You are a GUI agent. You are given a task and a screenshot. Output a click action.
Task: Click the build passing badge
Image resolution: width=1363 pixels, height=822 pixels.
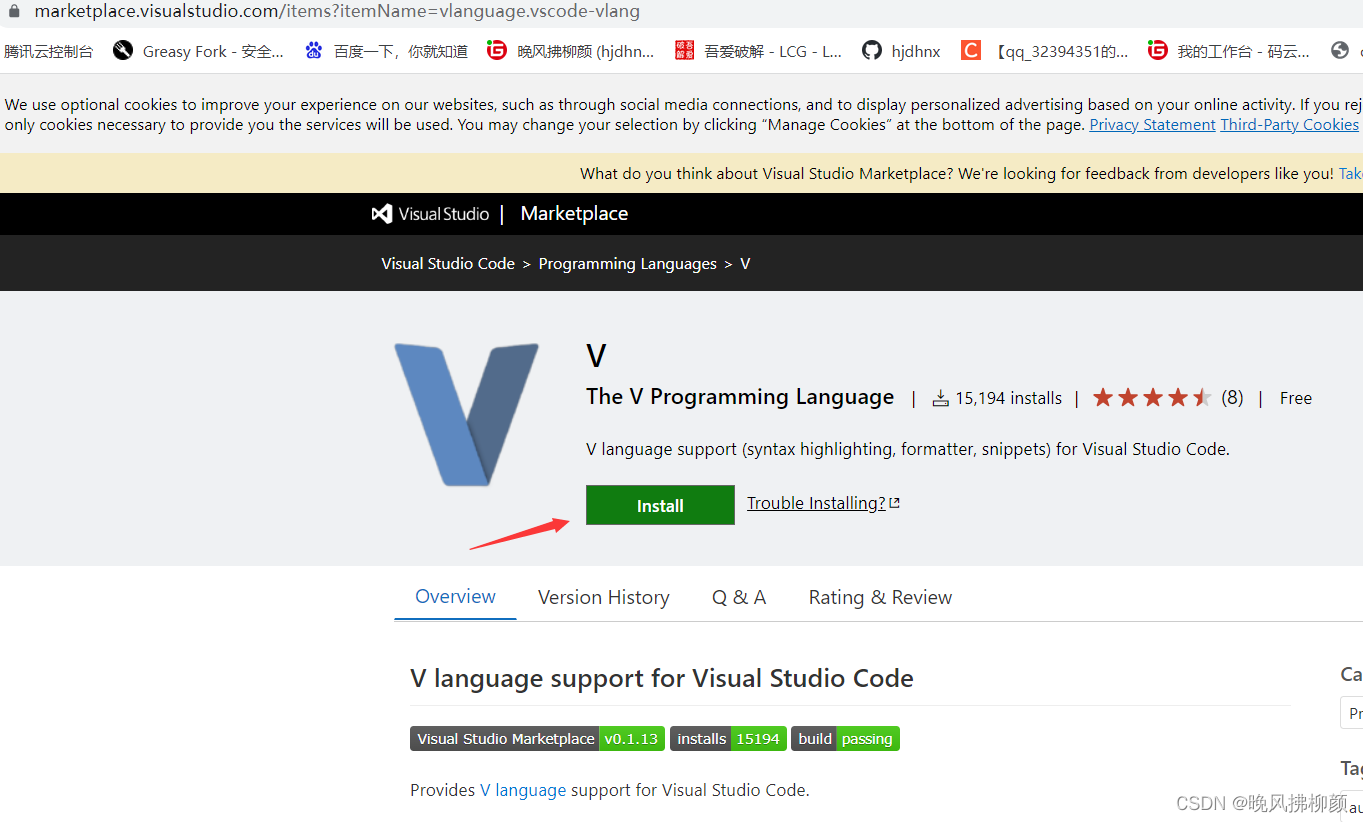pos(845,739)
